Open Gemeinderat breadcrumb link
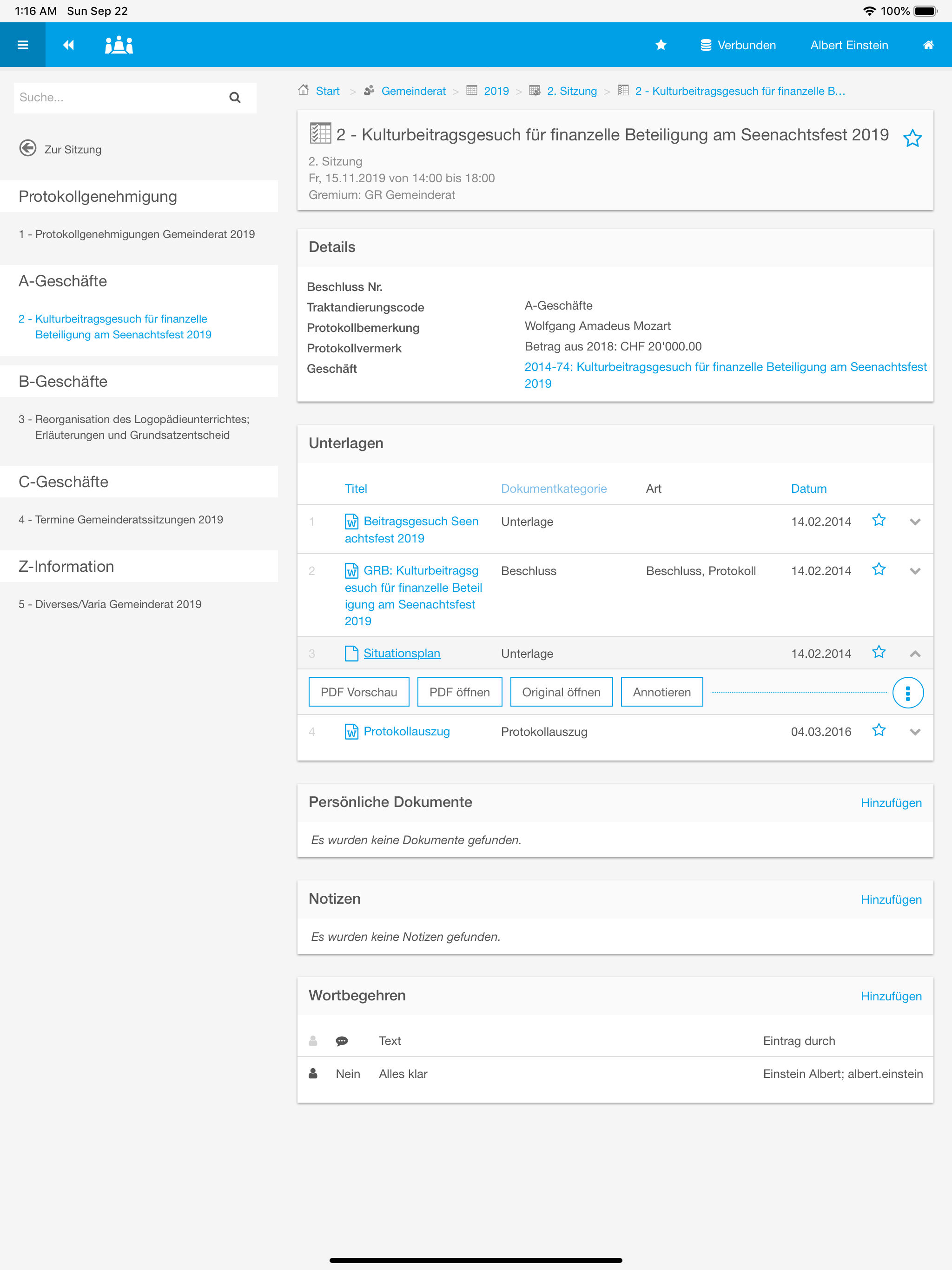Image resolution: width=952 pixels, height=1270 pixels. (413, 91)
